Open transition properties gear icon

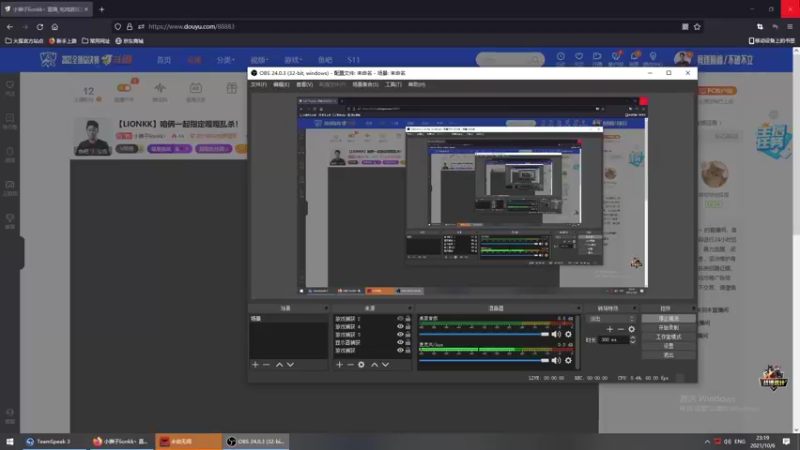click(632, 329)
